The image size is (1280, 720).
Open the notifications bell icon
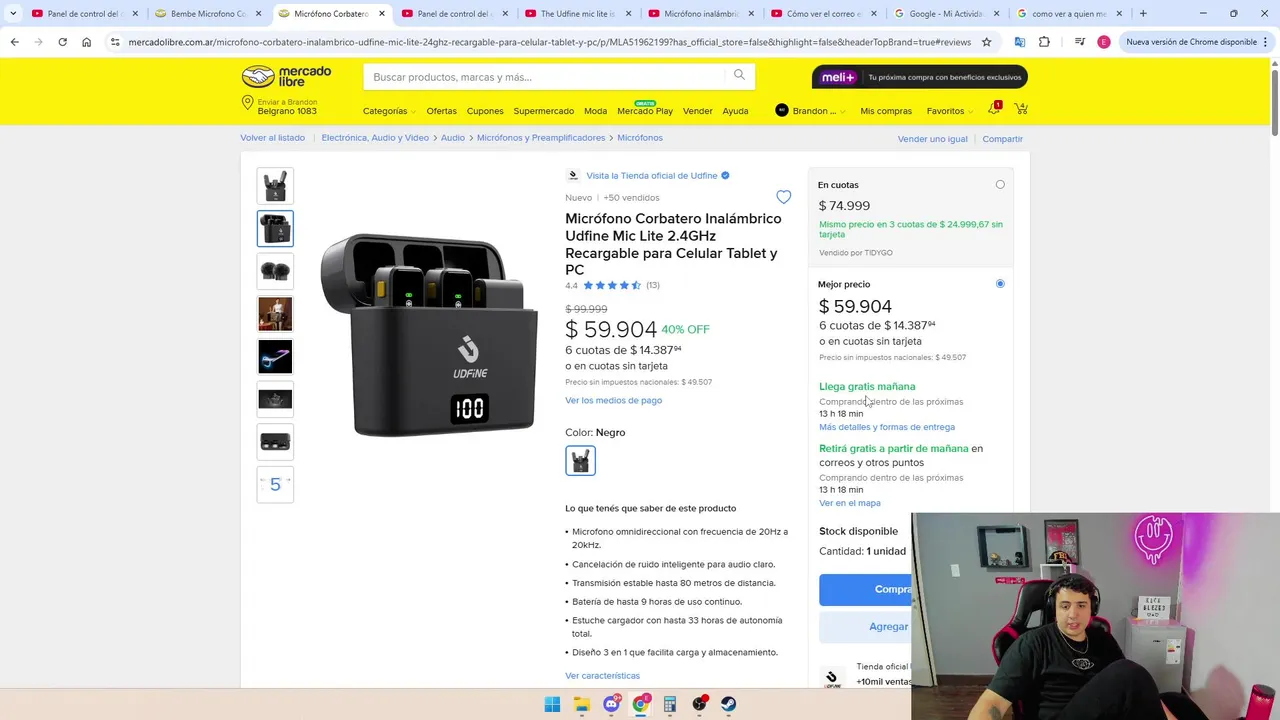tap(994, 109)
